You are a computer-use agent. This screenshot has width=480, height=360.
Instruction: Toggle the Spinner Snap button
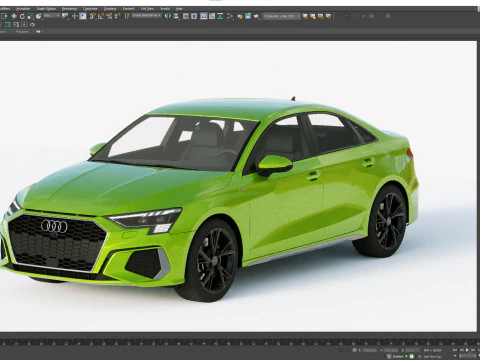tap(117, 16)
